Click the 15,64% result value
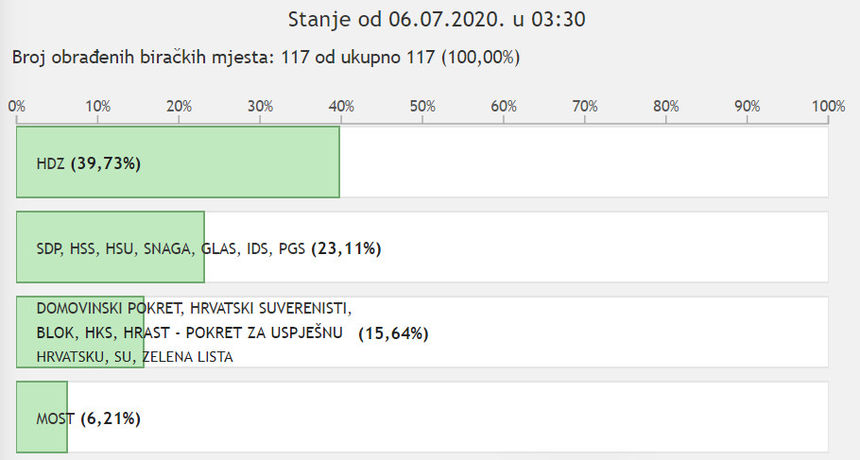 point(393,333)
